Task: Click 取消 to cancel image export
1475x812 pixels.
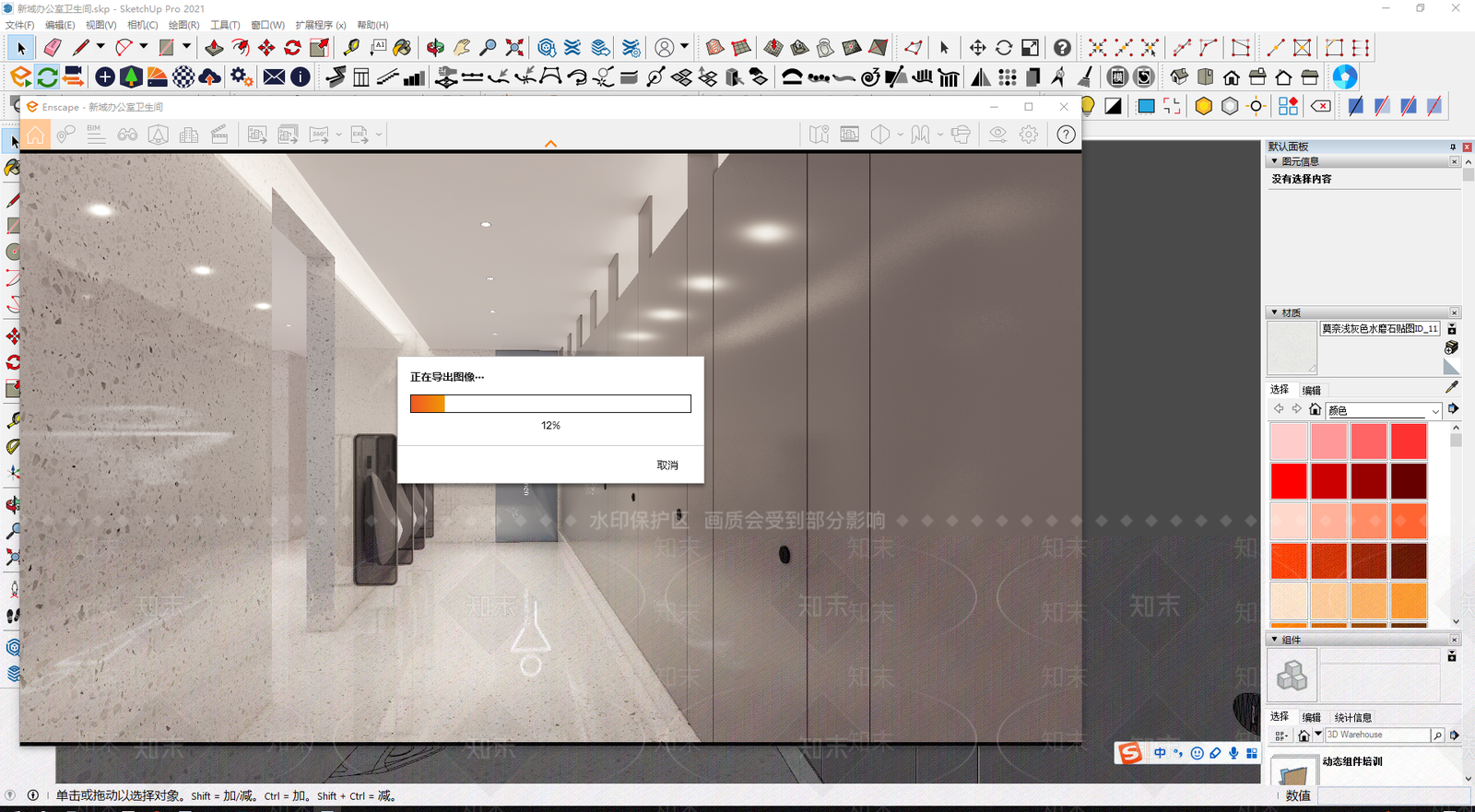Action: [x=667, y=465]
